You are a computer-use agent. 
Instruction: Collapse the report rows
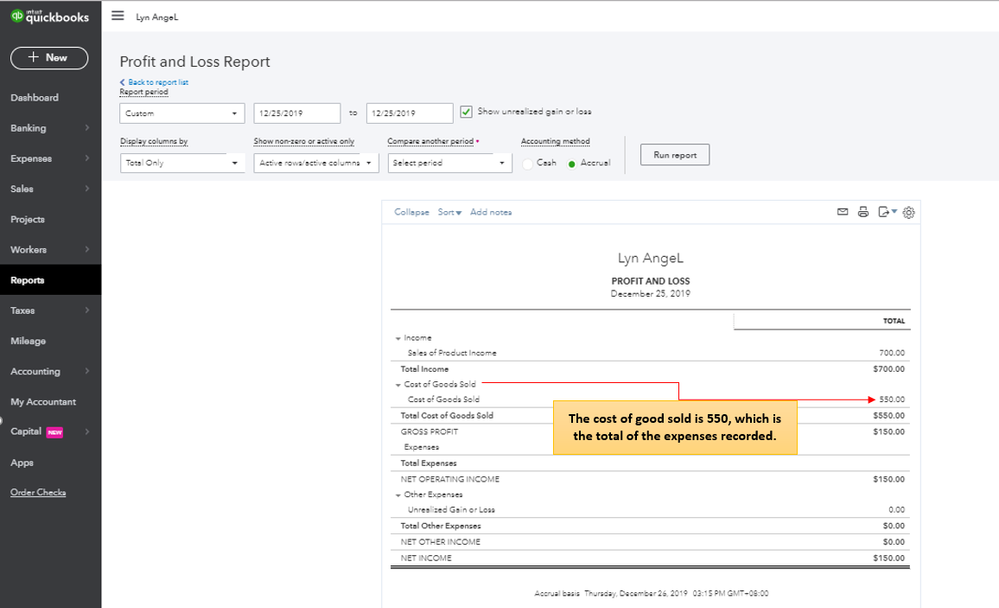point(412,212)
